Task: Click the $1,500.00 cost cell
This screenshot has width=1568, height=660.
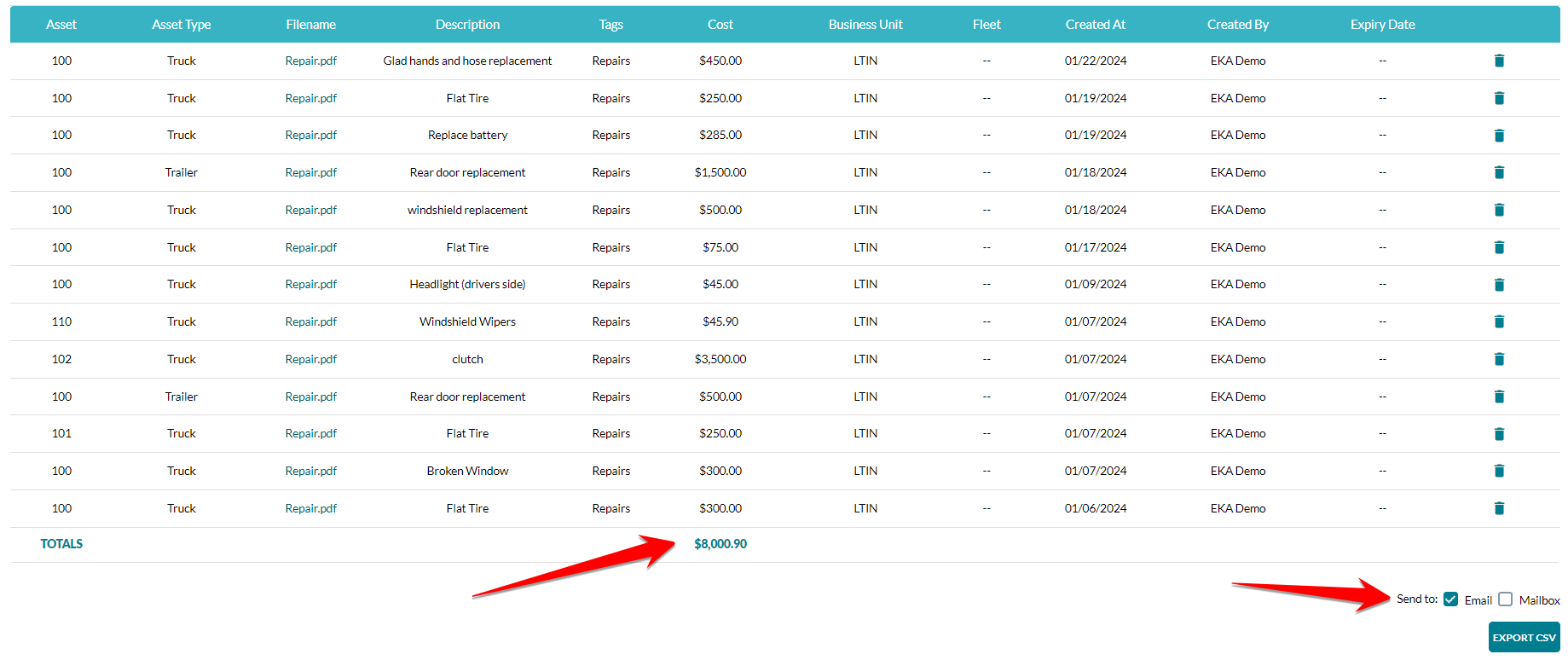Action: click(x=720, y=172)
